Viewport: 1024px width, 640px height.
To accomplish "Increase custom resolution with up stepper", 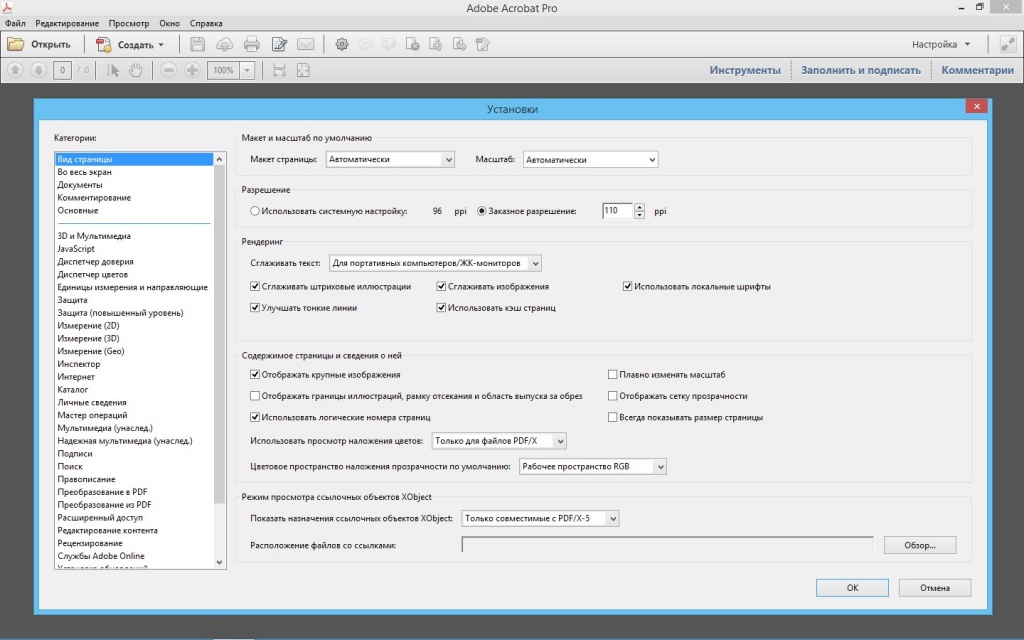I will pos(639,207).
